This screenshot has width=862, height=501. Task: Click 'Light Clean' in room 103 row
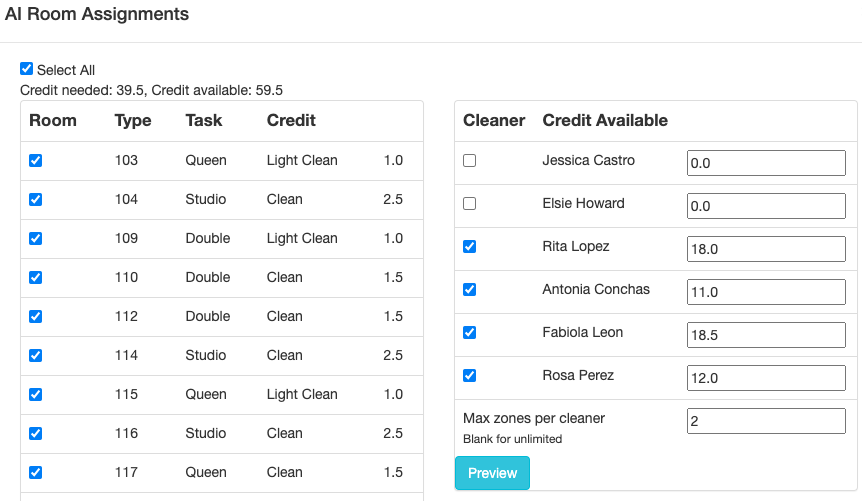coord(302,161)
